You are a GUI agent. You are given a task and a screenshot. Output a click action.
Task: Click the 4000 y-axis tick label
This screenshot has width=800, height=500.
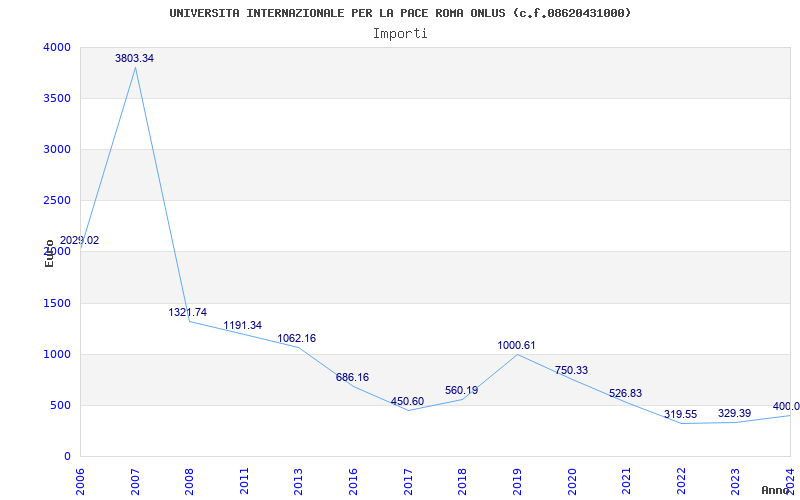tap(57, 47)
